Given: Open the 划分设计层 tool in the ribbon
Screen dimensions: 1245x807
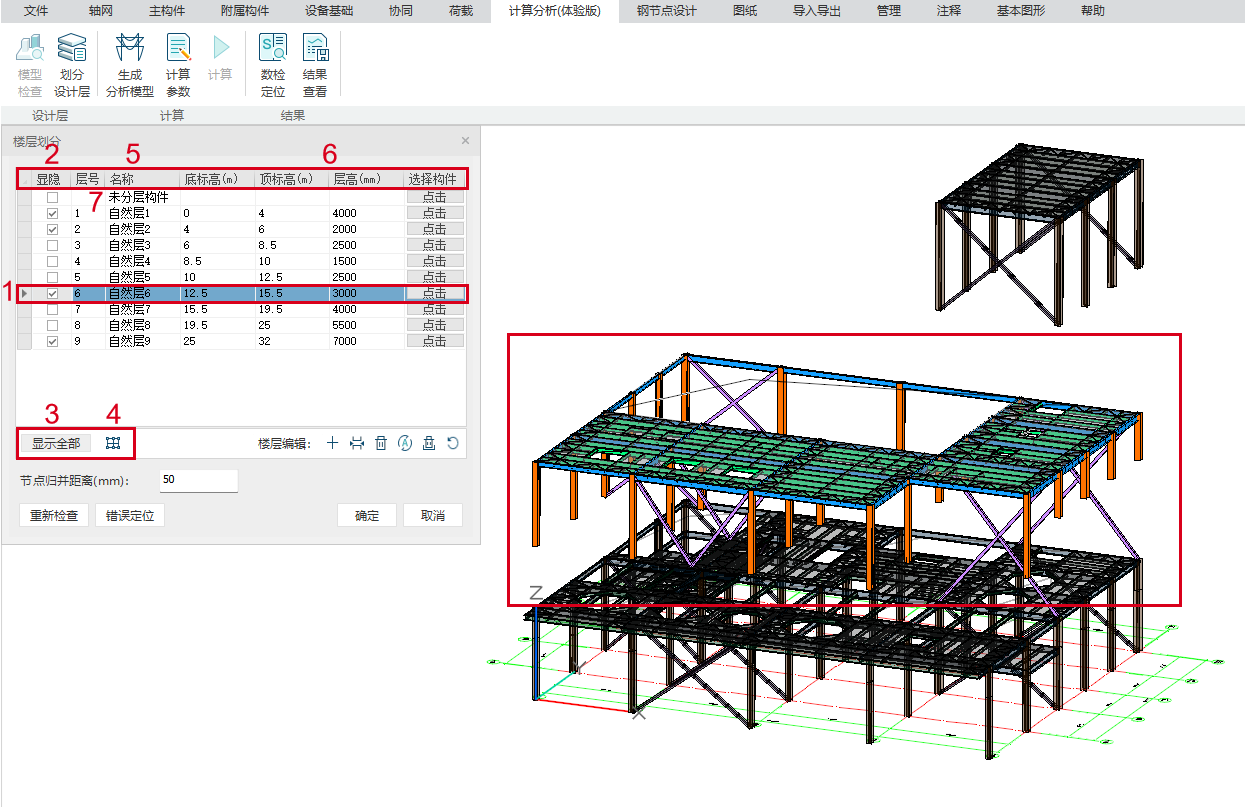Looking at the screenshot, I should click(x=72, y=67).
